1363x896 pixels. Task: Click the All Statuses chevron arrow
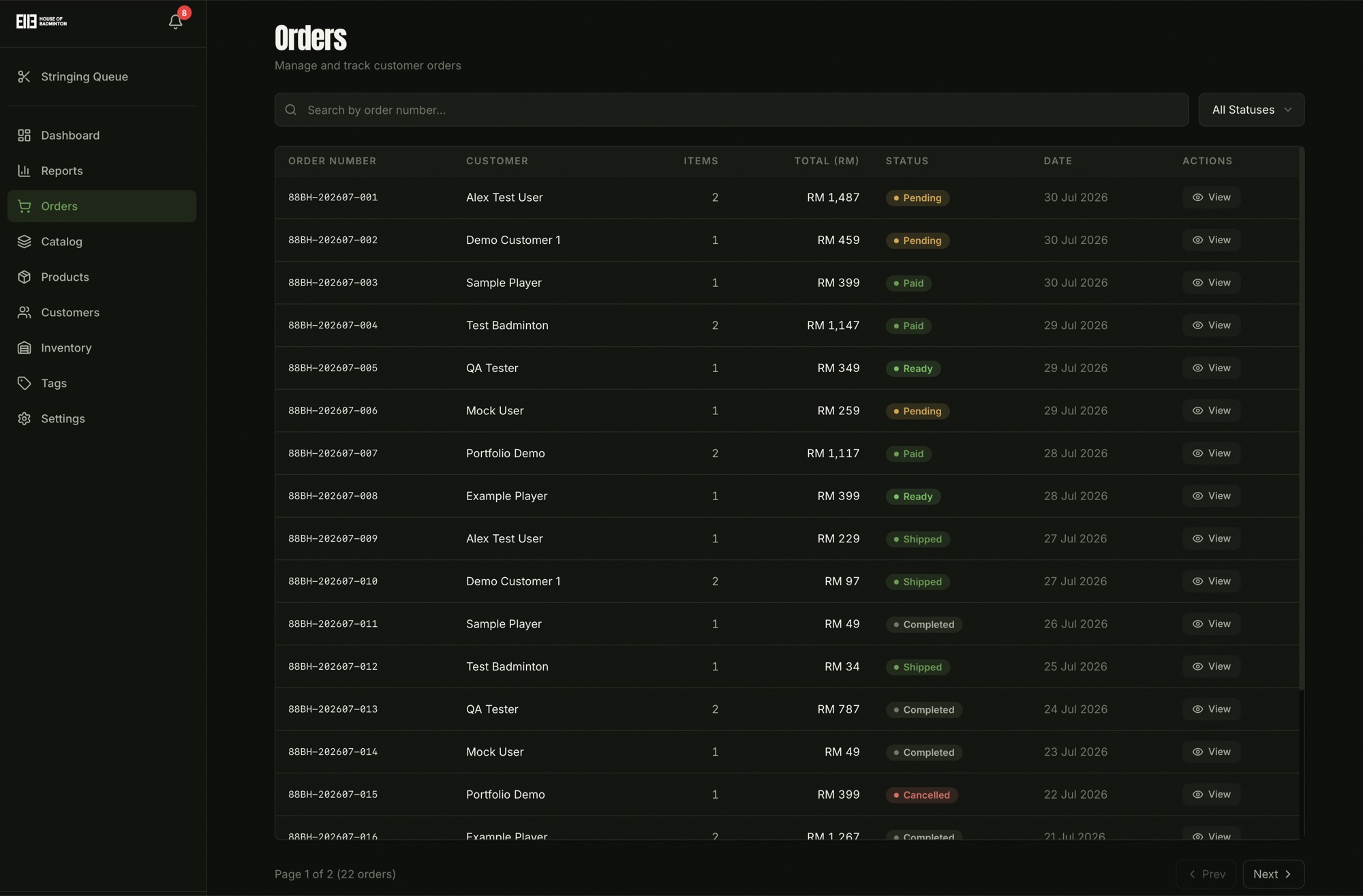coord(1287,110)
